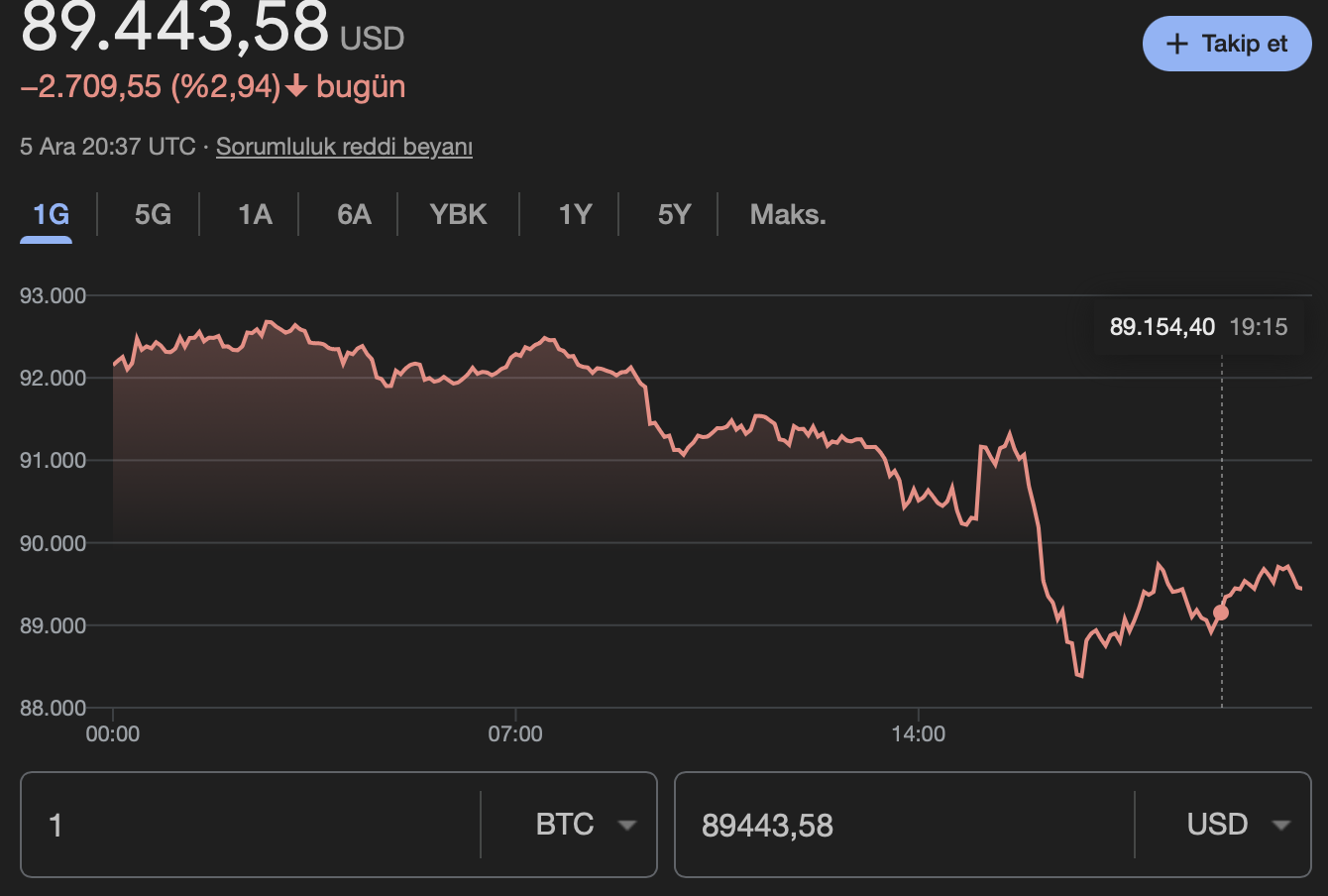
Task: Select the YBK time range
Action: coord(458,213)
